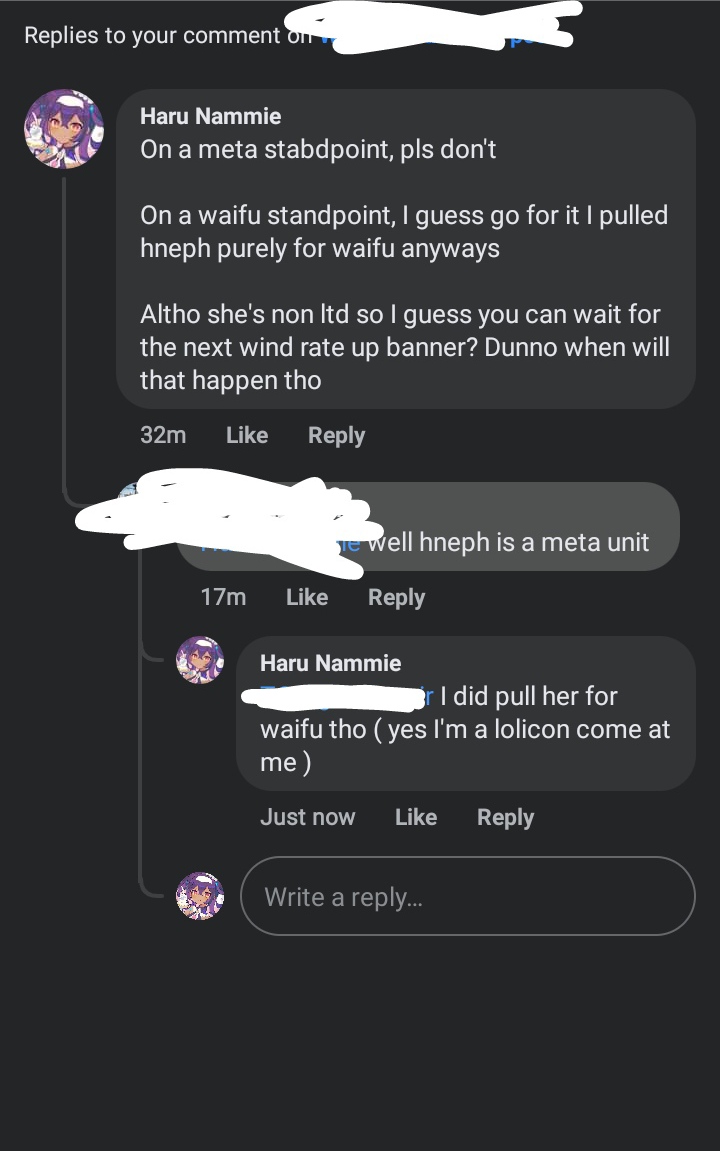Open Haru Nammie's avatar on the top comment
The height and width of the screenshot is (1151, 720).
tap(64, 129)
